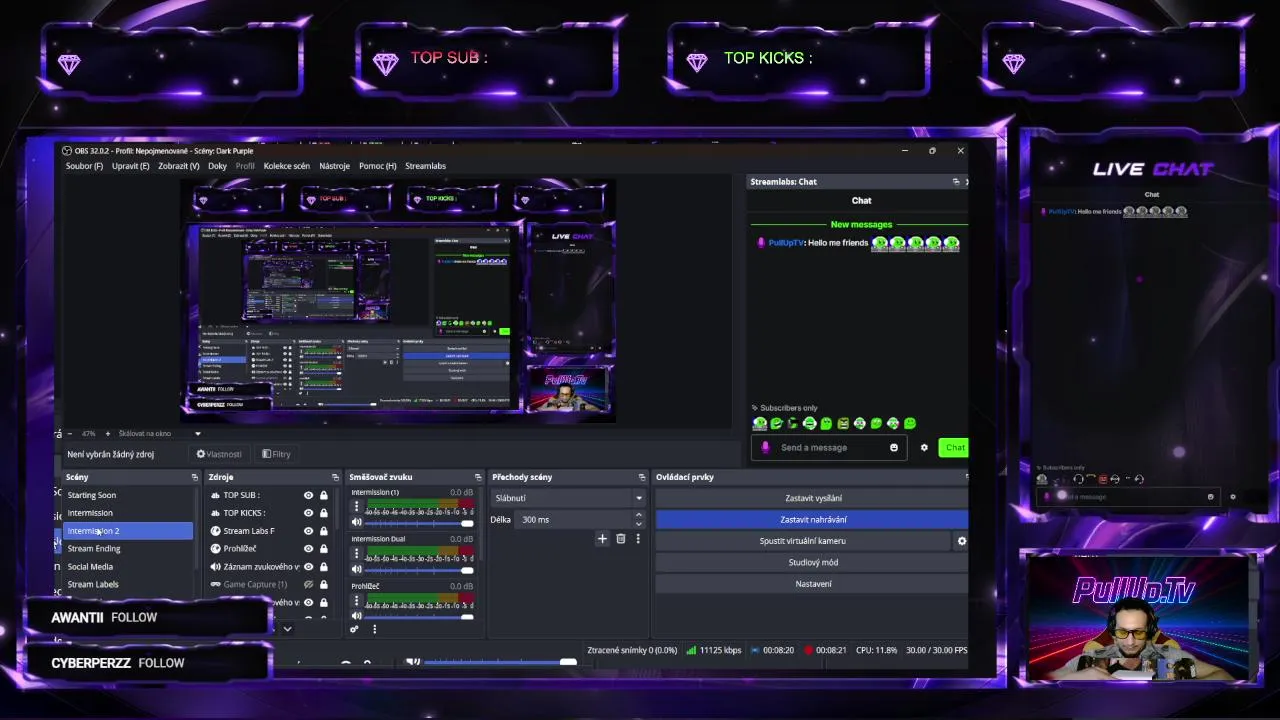Open Vlastnosti properties button

219,454
